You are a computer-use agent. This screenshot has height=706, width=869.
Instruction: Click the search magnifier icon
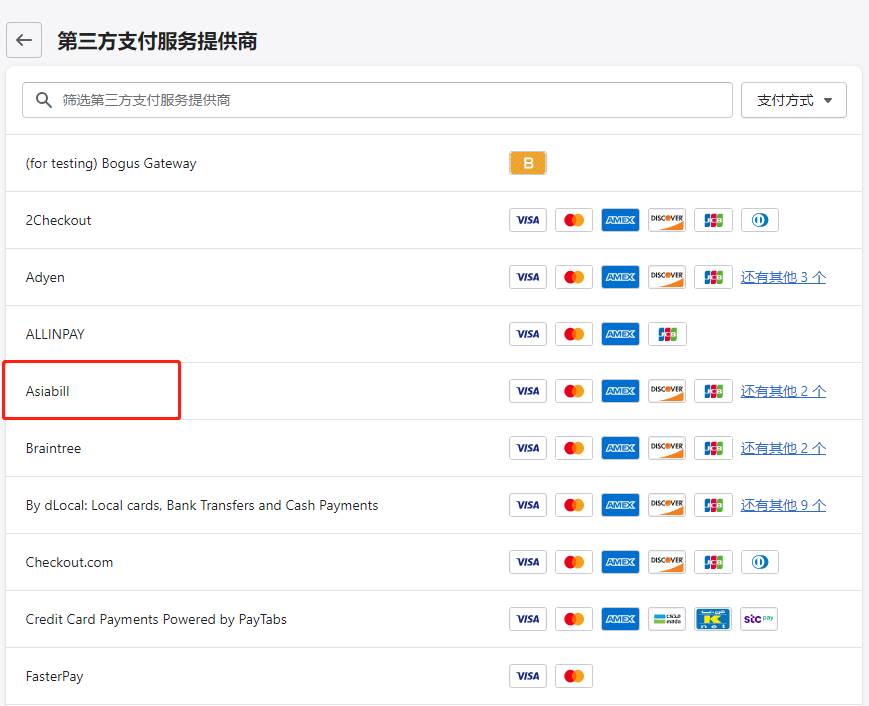click(43, 100)
